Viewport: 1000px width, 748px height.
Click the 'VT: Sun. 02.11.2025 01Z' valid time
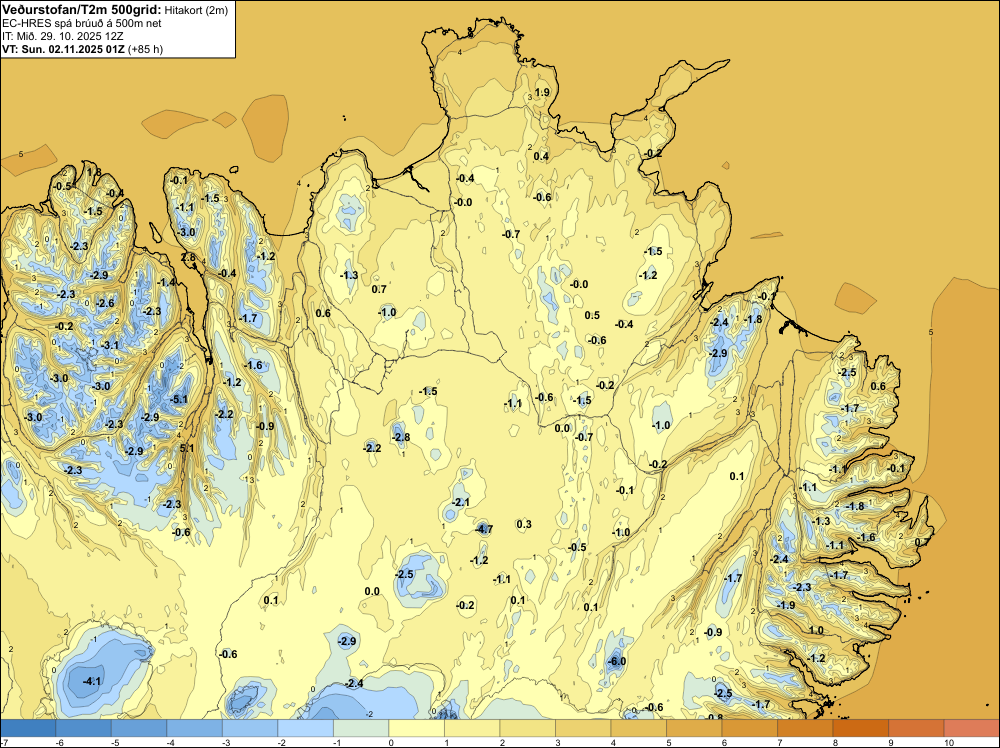point(64,49)
